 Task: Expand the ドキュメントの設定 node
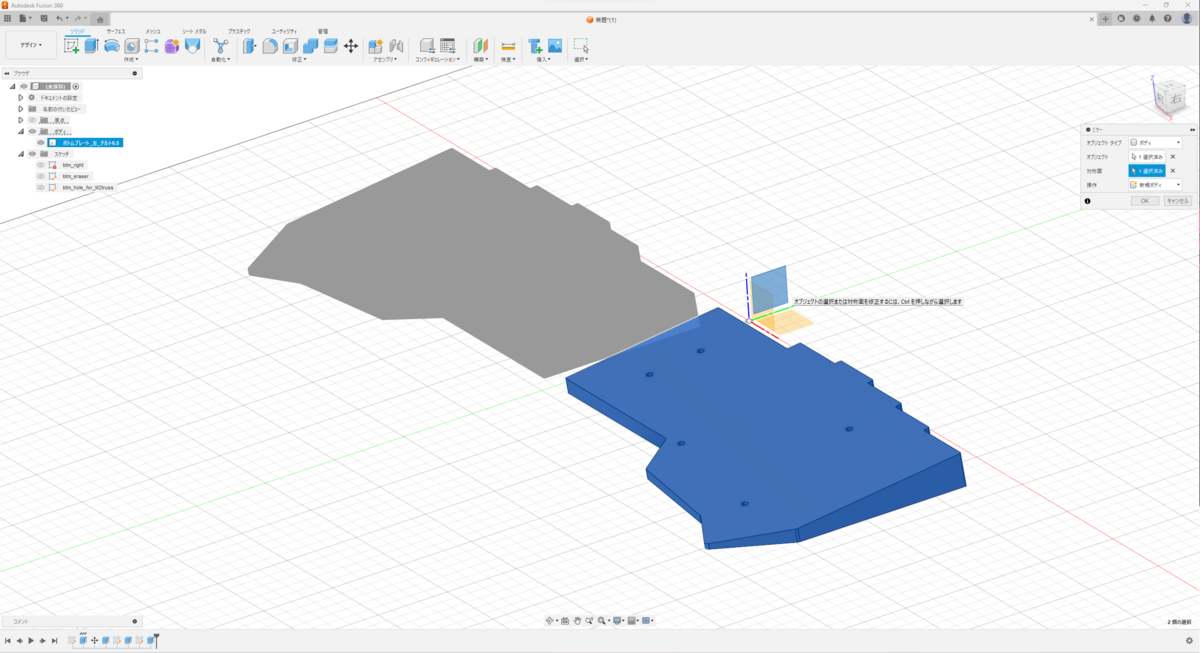coord(21,97)
